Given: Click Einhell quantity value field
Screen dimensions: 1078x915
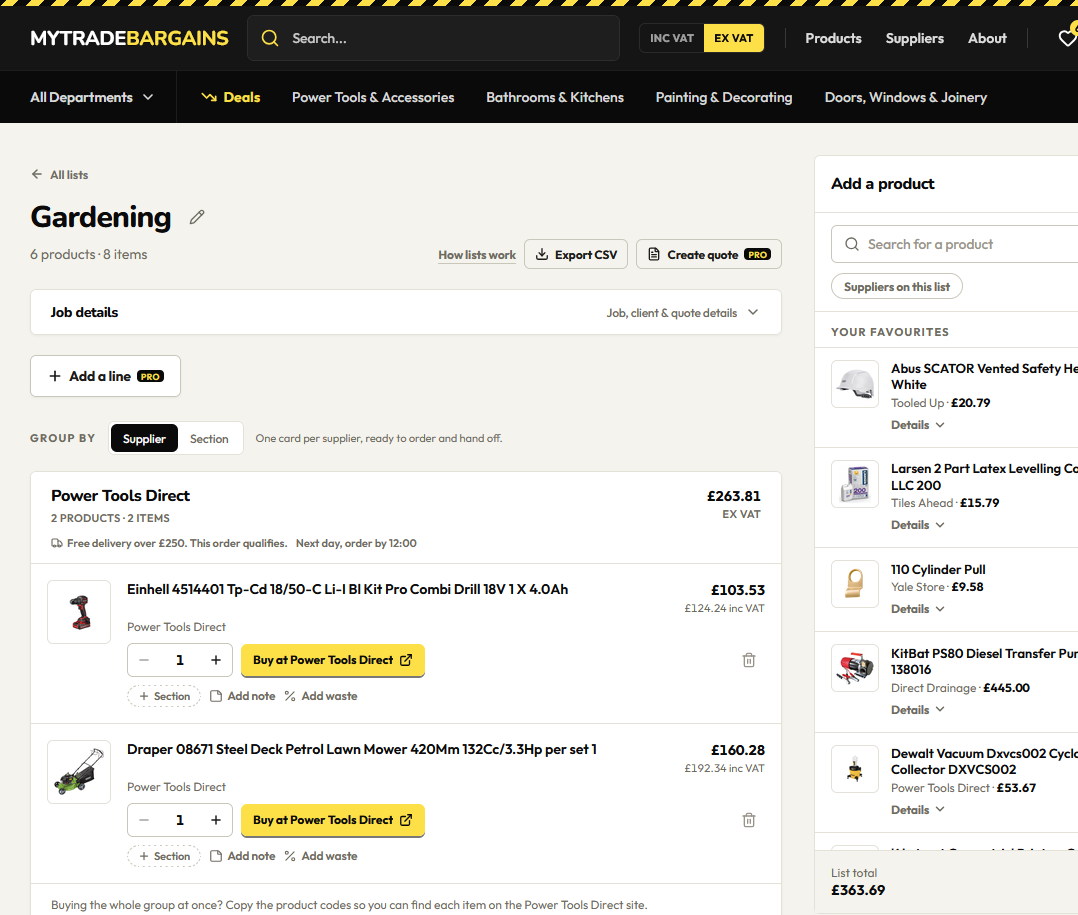Looking at the screenshot, I should (180, 660).
